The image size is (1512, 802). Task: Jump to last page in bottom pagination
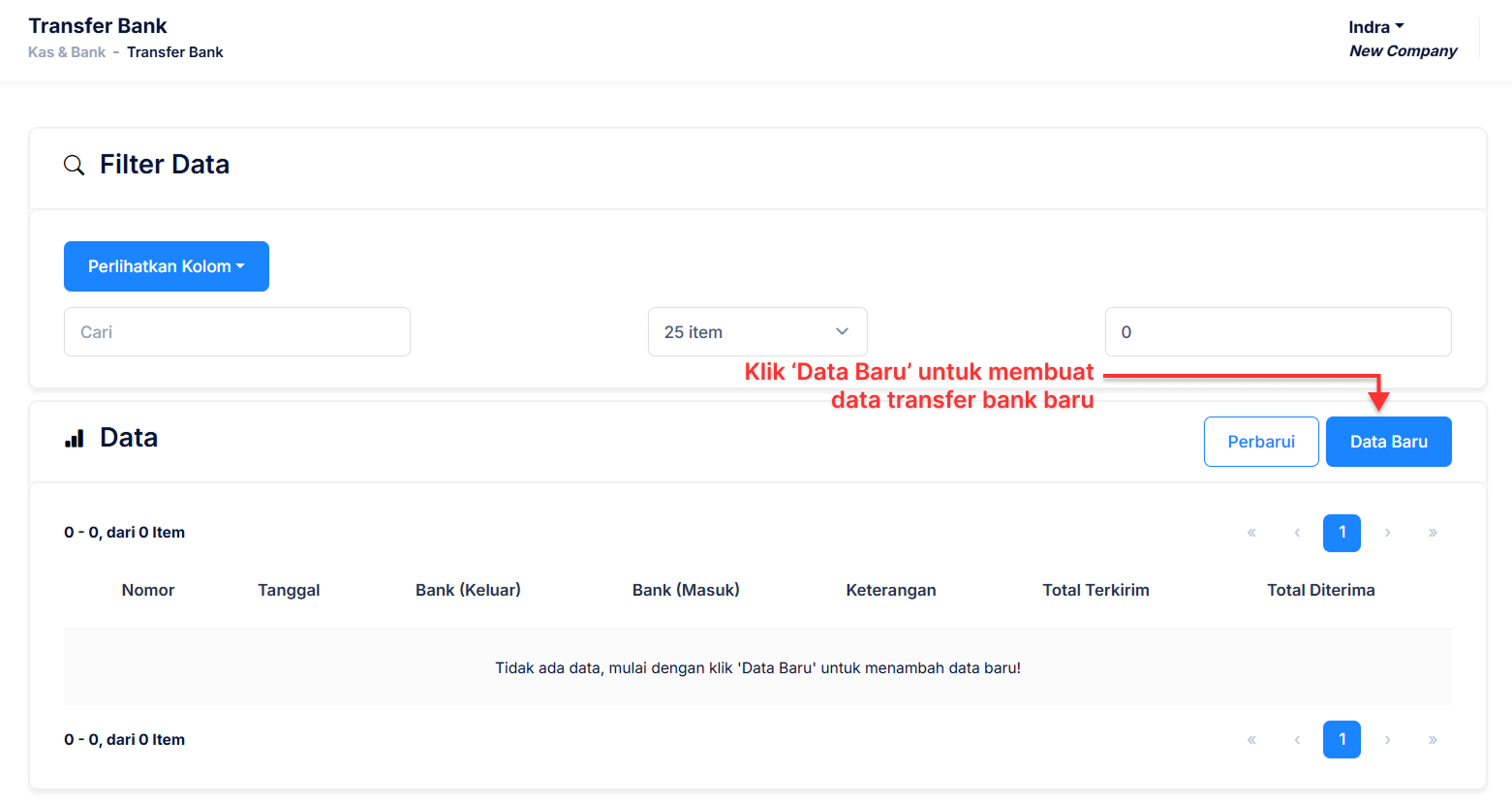1433,740
